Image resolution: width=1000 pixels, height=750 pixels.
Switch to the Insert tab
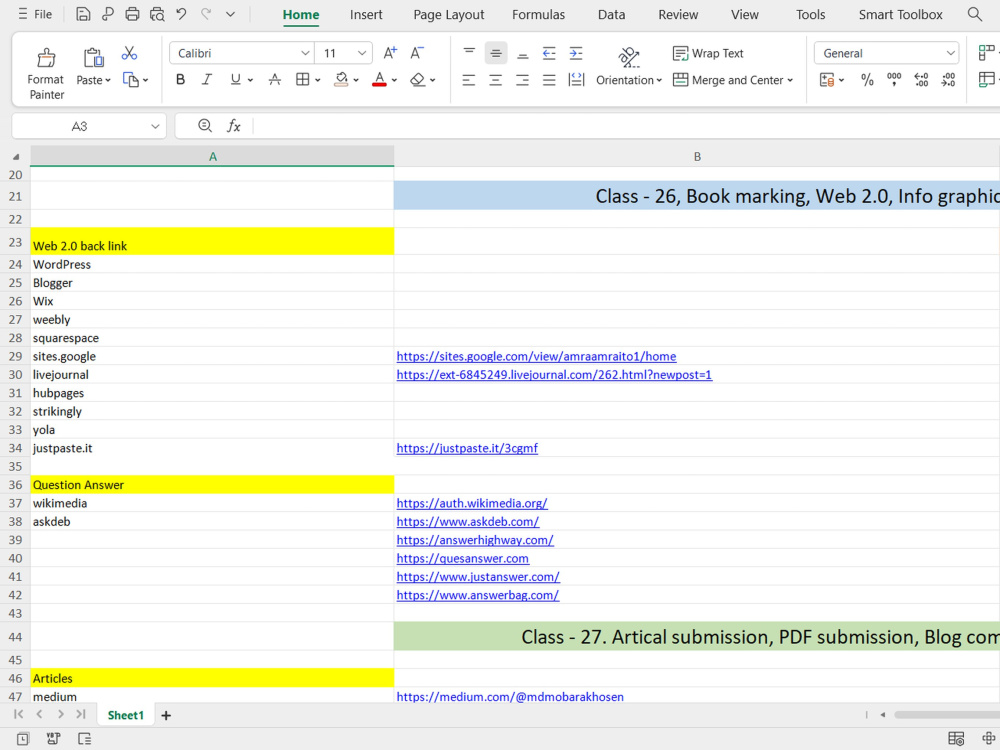click(x=366, y=15)
